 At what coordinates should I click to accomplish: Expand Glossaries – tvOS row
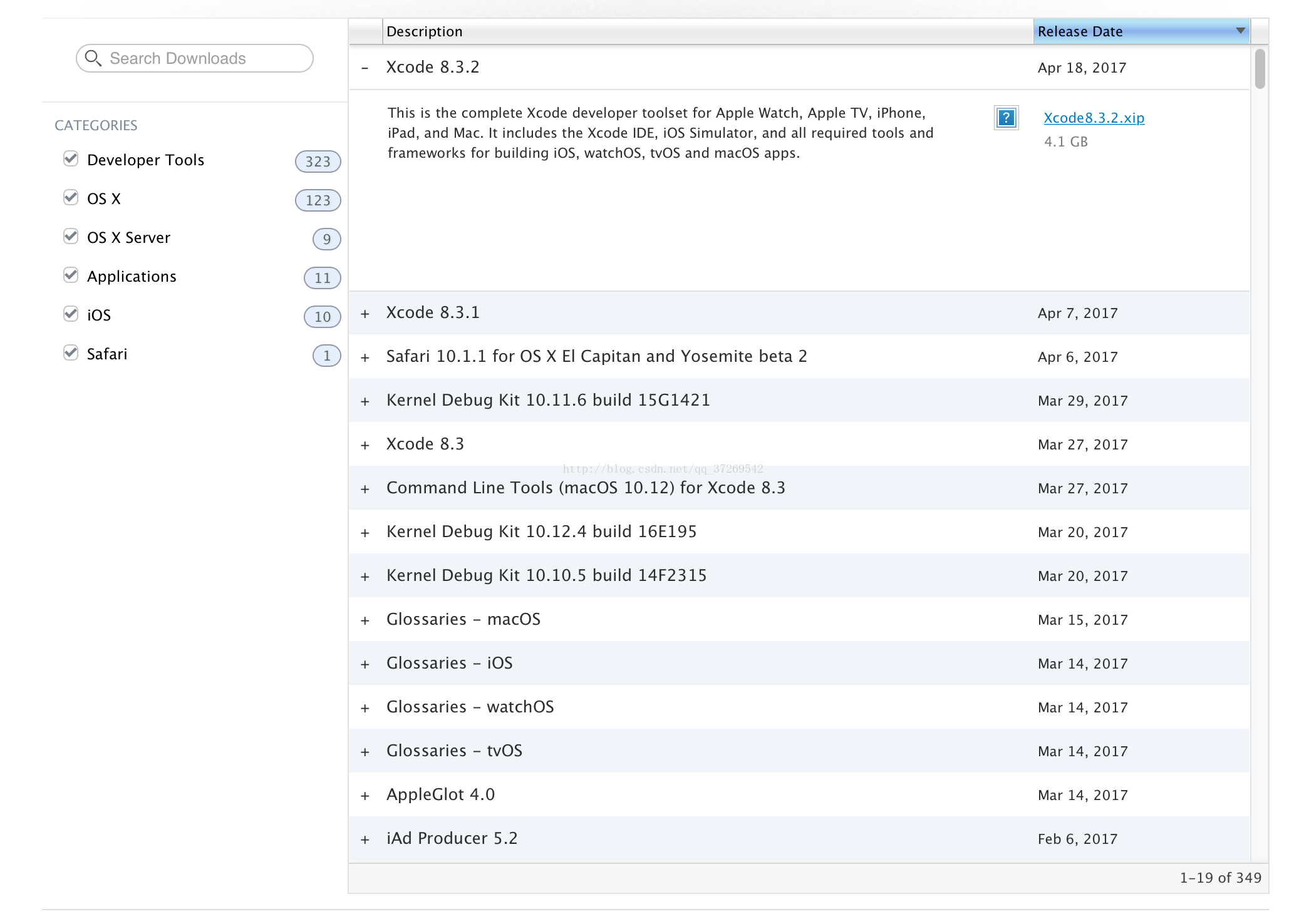(365, 752)
